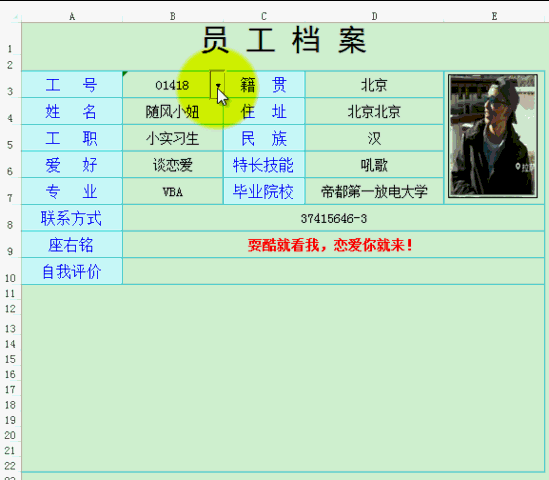Select cell containing 小实习生

click(173, 138)
